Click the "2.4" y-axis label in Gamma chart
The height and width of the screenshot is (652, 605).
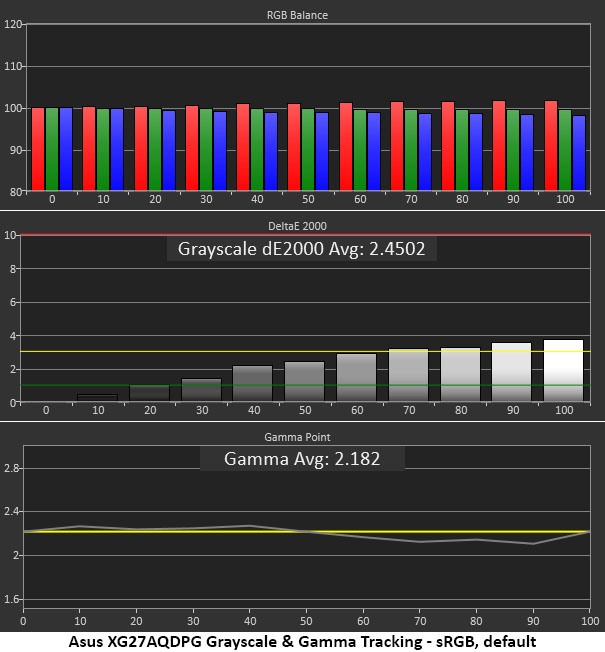click(x=11, y=512)
